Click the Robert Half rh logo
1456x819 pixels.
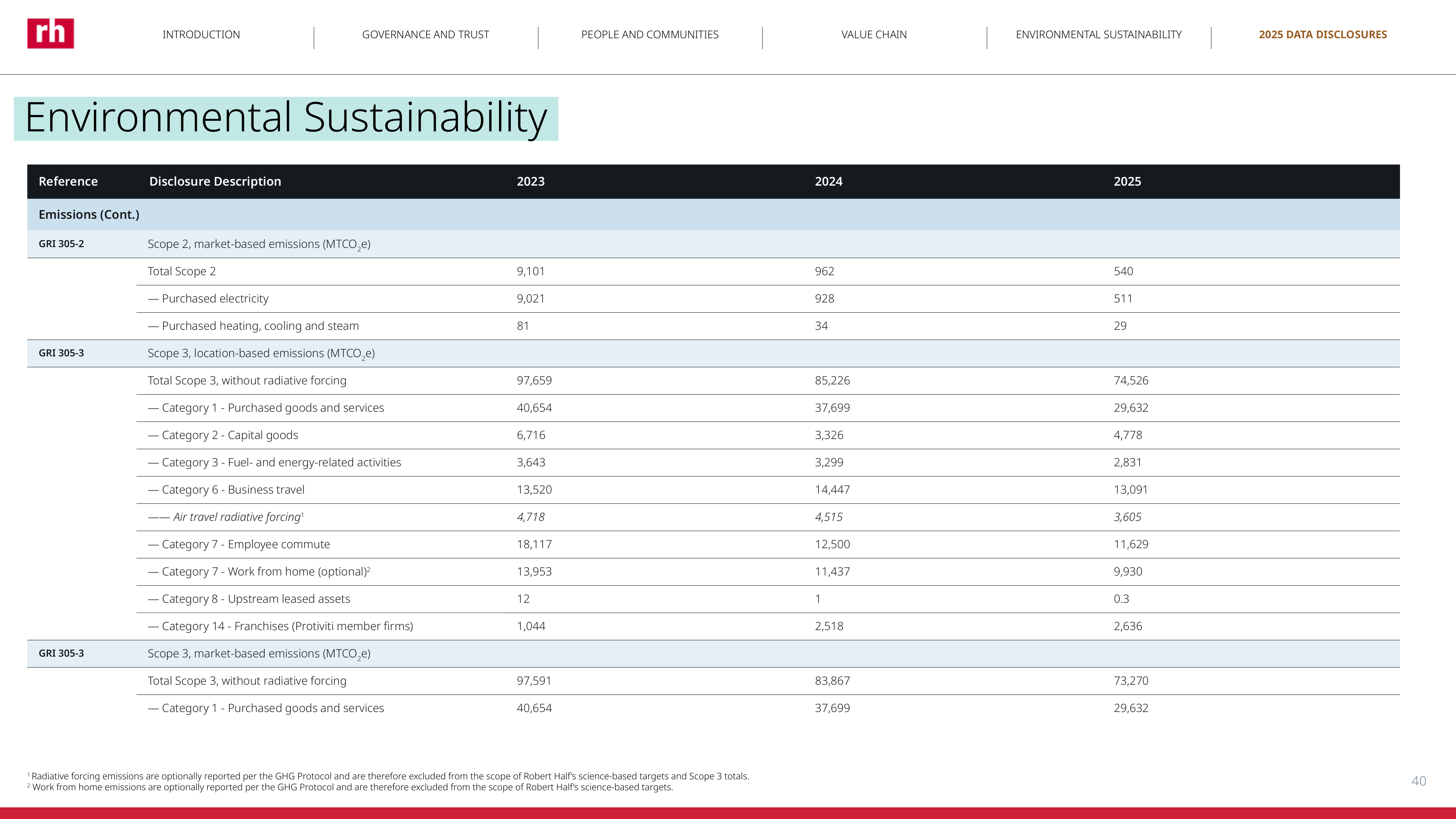click(x=50, y=33)
